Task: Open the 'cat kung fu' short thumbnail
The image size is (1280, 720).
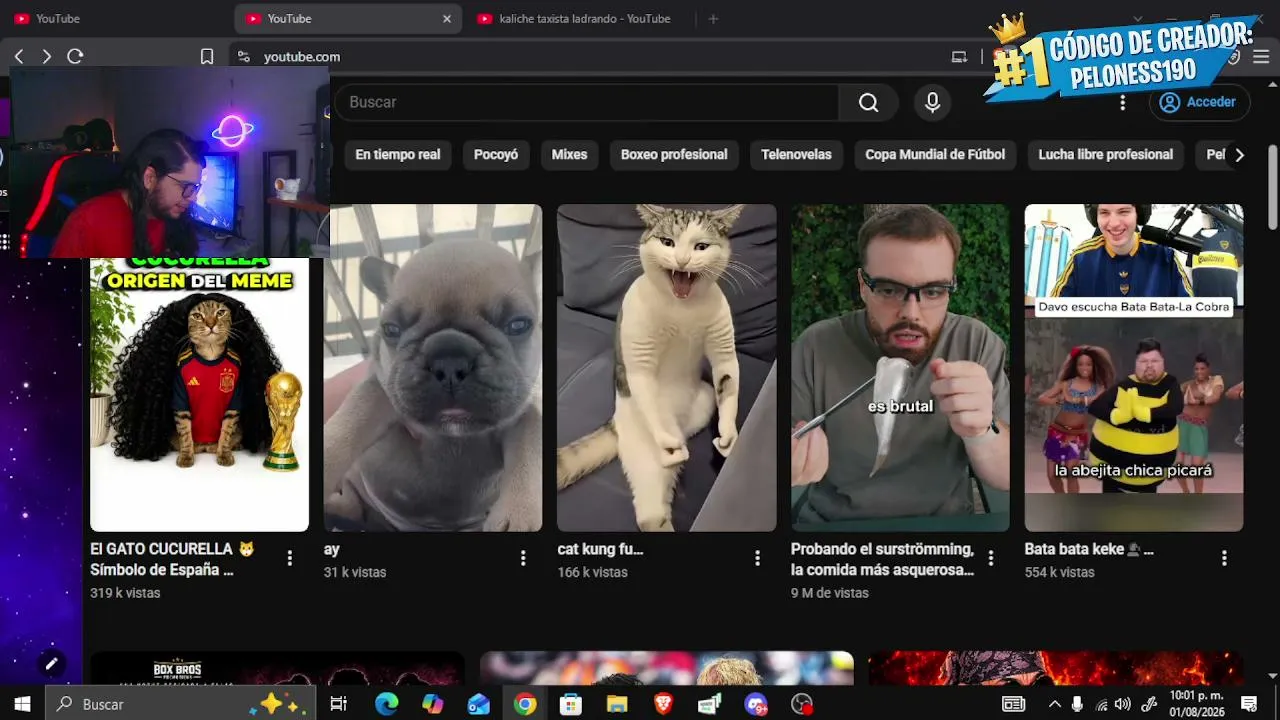Action: pyautogui.click(x=667, y=368)
